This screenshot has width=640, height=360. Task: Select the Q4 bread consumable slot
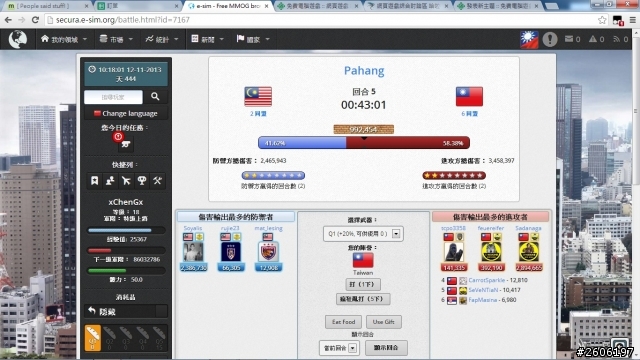coord(142,338)
